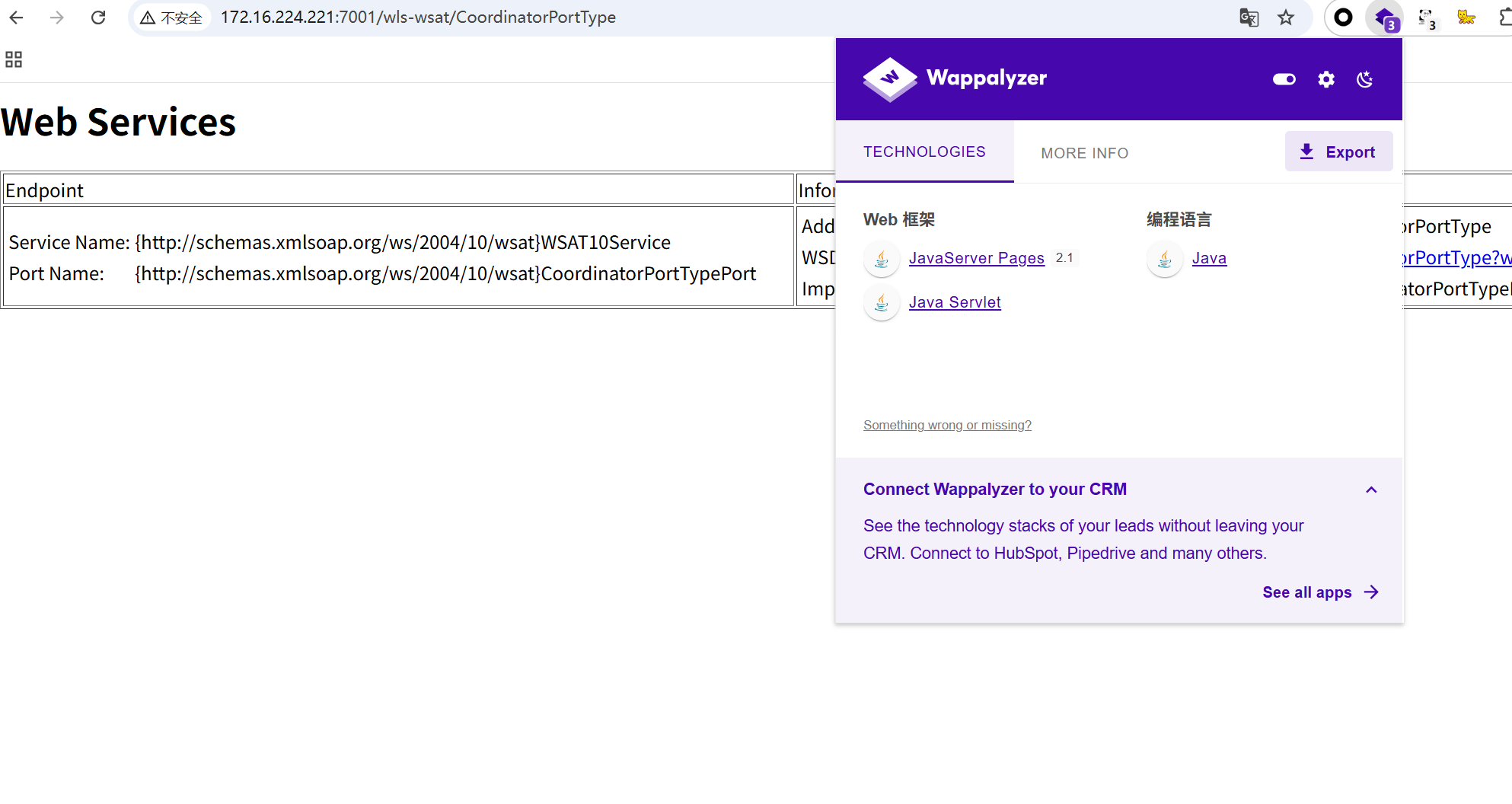Open the black circle extension icon

[1344, 18]
